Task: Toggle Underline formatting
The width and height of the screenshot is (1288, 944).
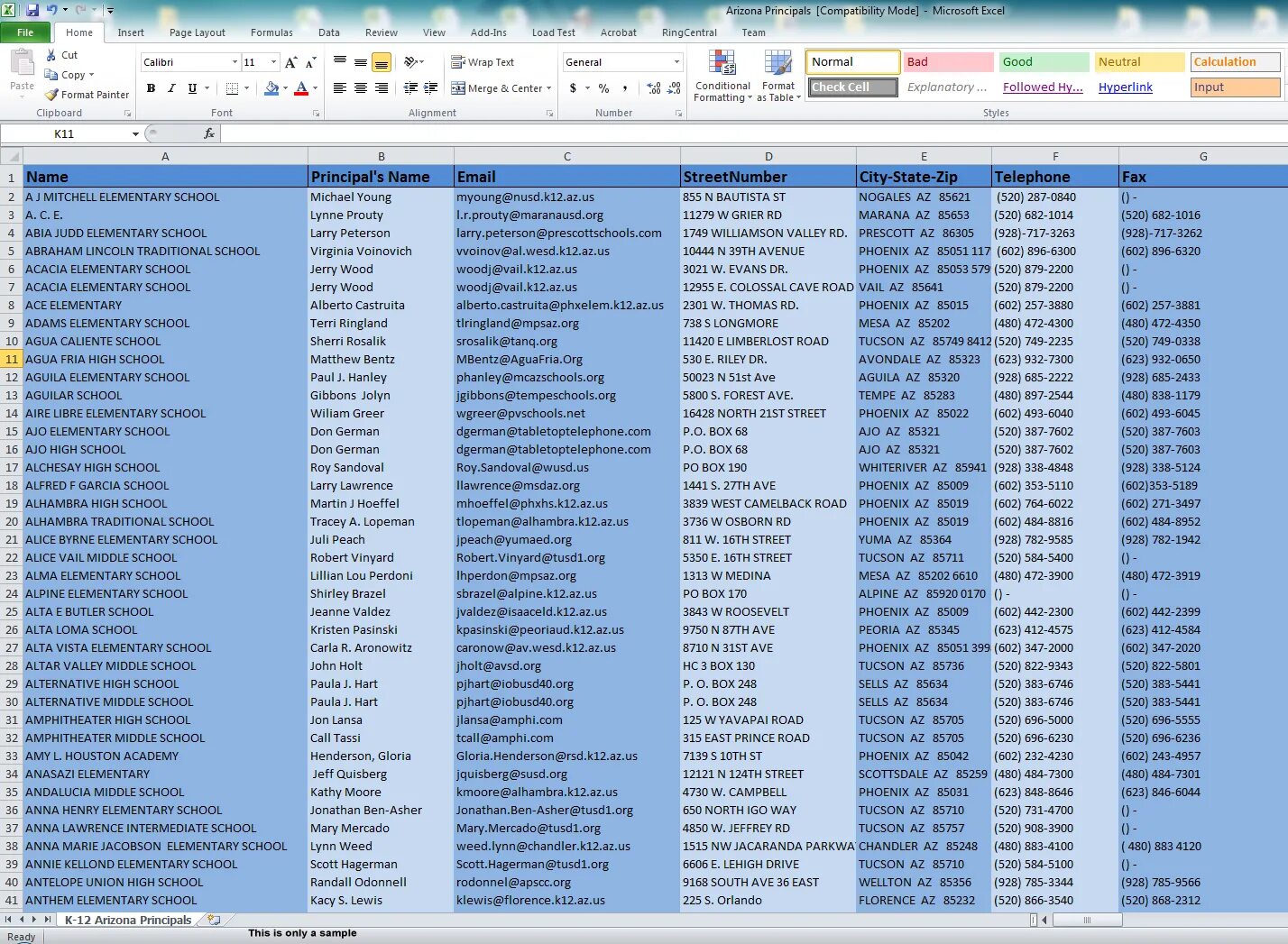Action: click(192, 88)
